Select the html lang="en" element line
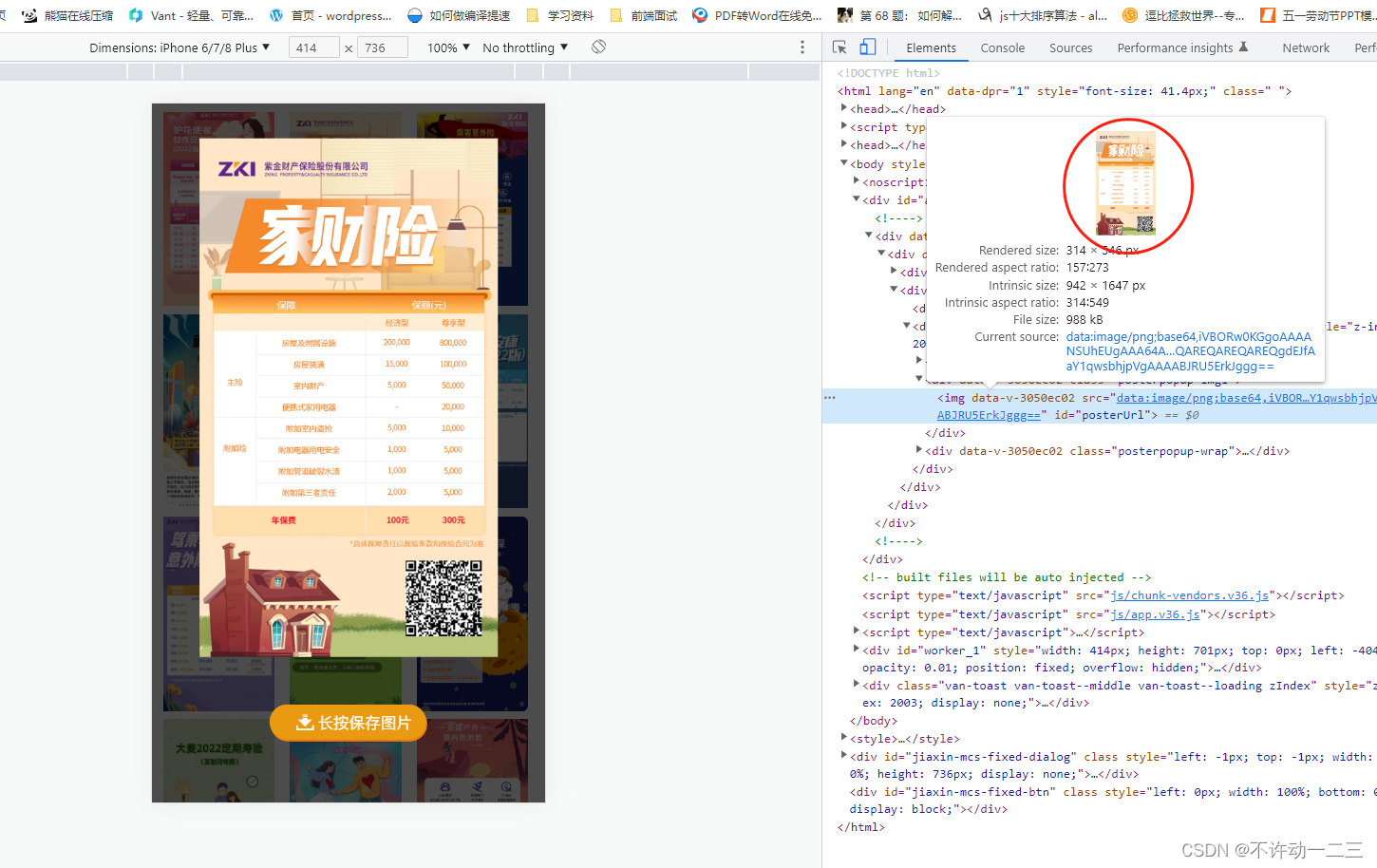The image size is (1377, 868). click(x=1064, y=91)
